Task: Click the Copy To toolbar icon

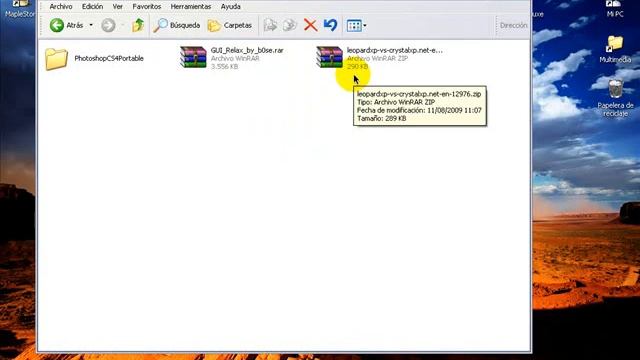Action: [x=289, y=25]
